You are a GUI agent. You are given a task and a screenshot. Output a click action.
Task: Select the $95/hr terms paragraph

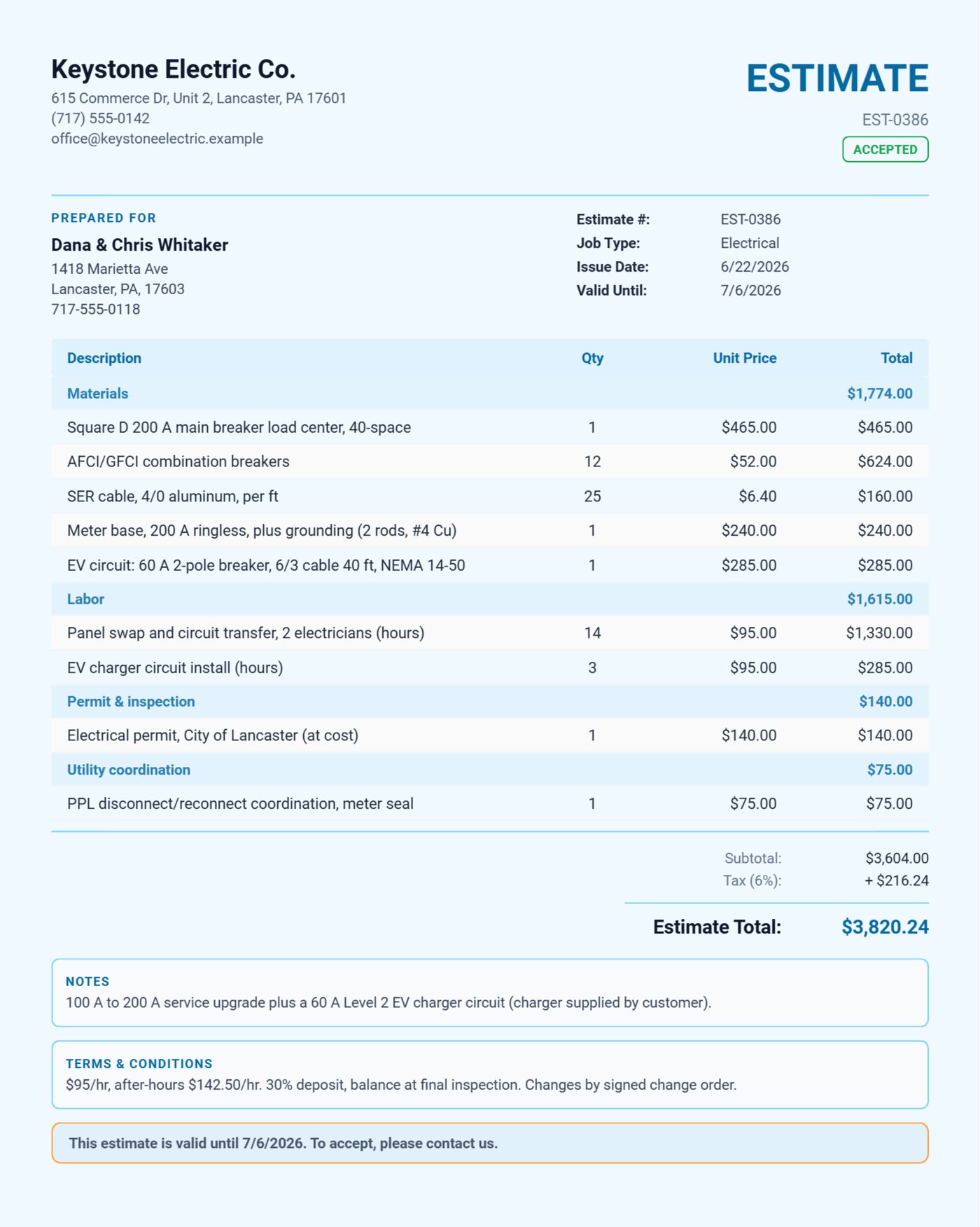[401, 1085]
